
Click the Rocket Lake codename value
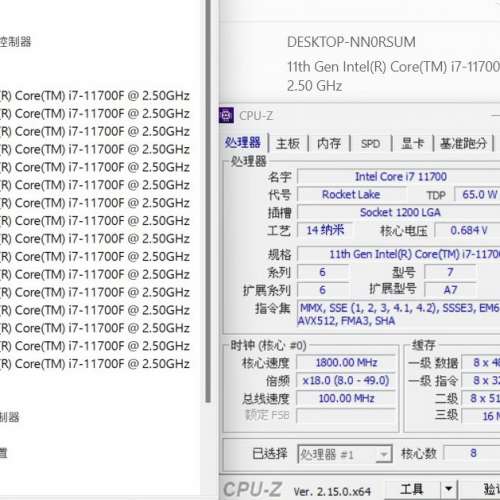coord(351,194)
